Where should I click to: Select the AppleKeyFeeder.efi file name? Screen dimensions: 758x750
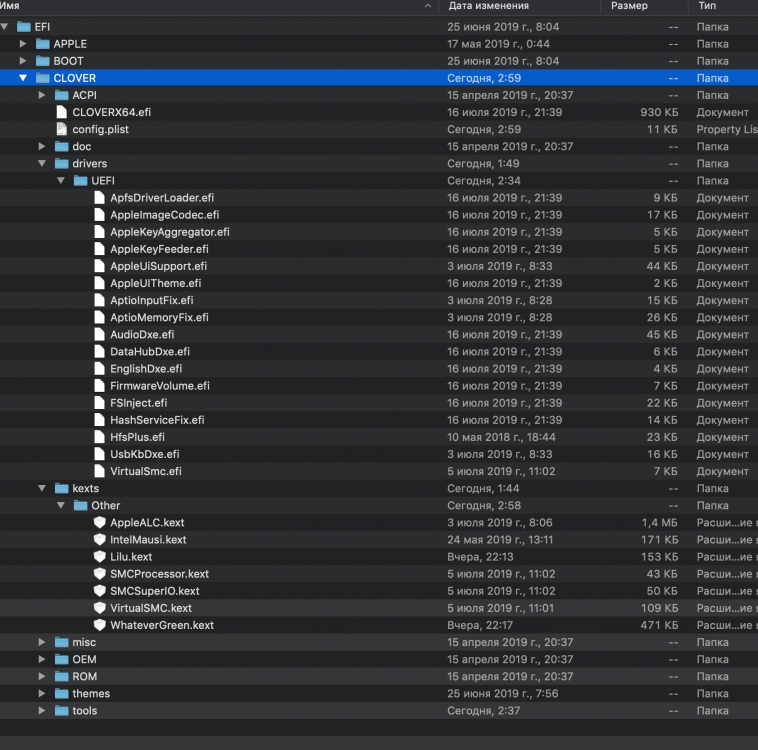(159, 249)
